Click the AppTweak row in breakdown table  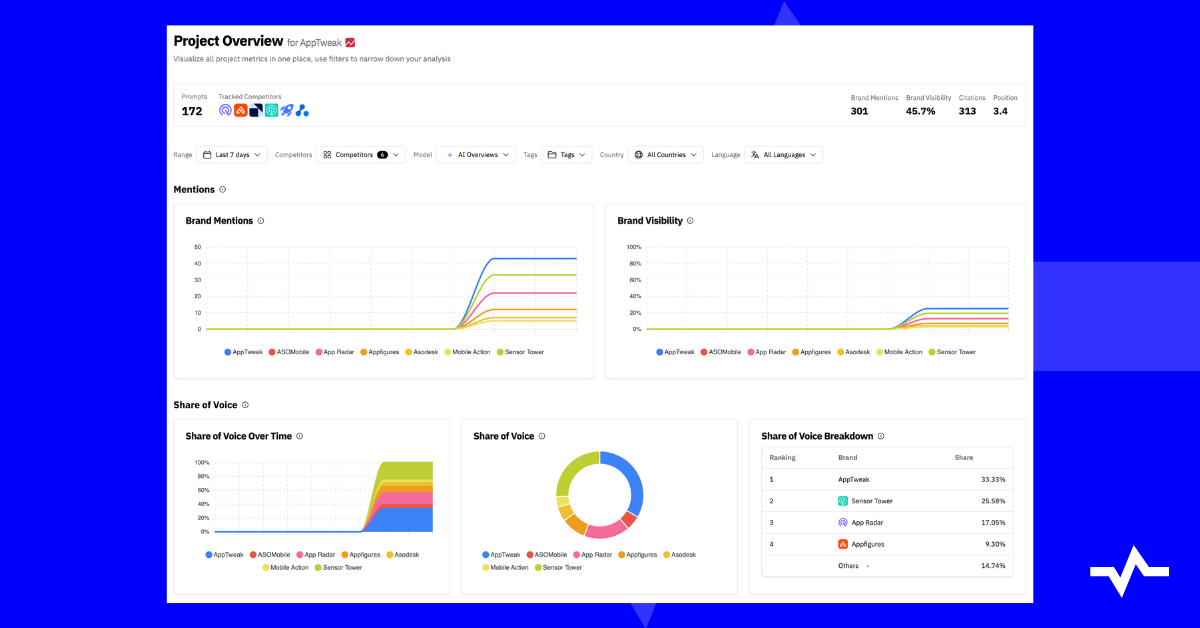(x=887, y=479)
